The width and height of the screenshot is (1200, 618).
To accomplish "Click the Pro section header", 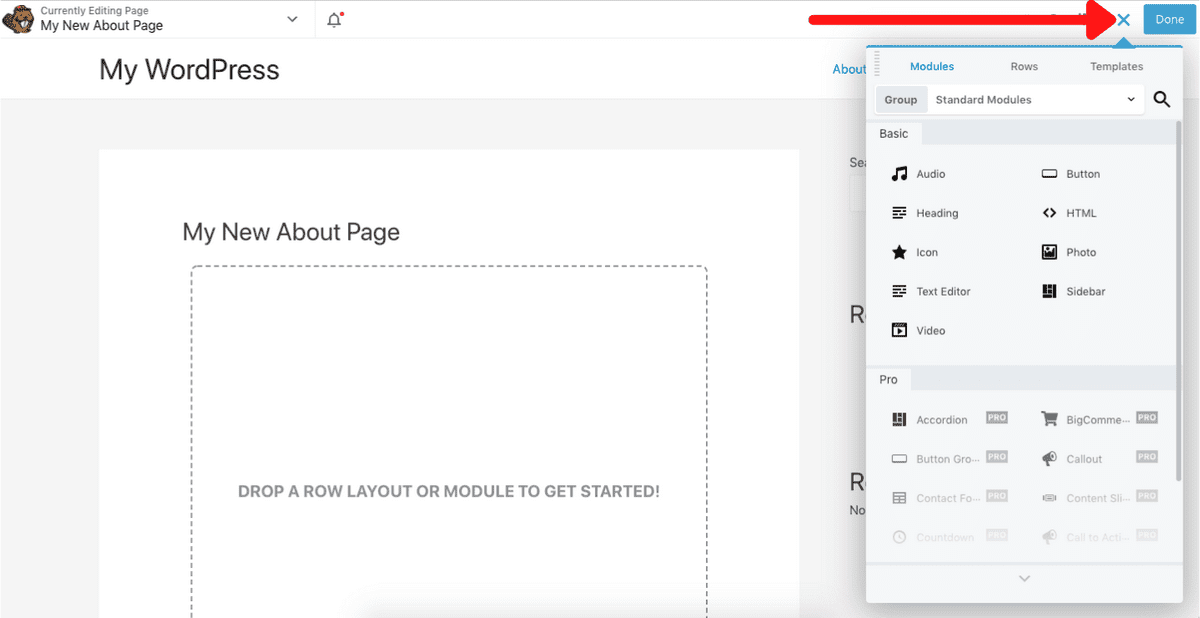I will [x=888, y=379].
